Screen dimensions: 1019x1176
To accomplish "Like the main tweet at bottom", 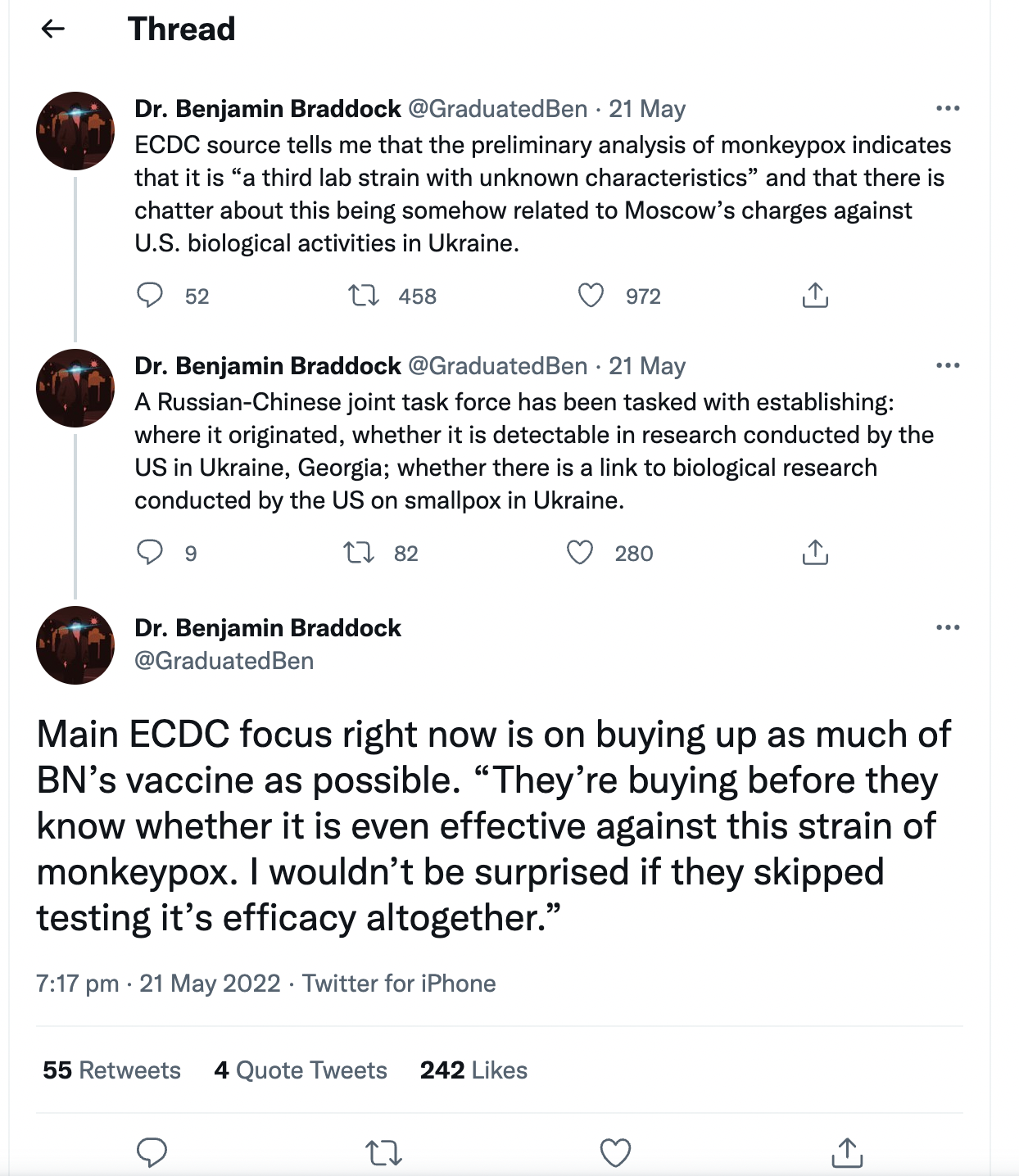I will (615, 1153).
